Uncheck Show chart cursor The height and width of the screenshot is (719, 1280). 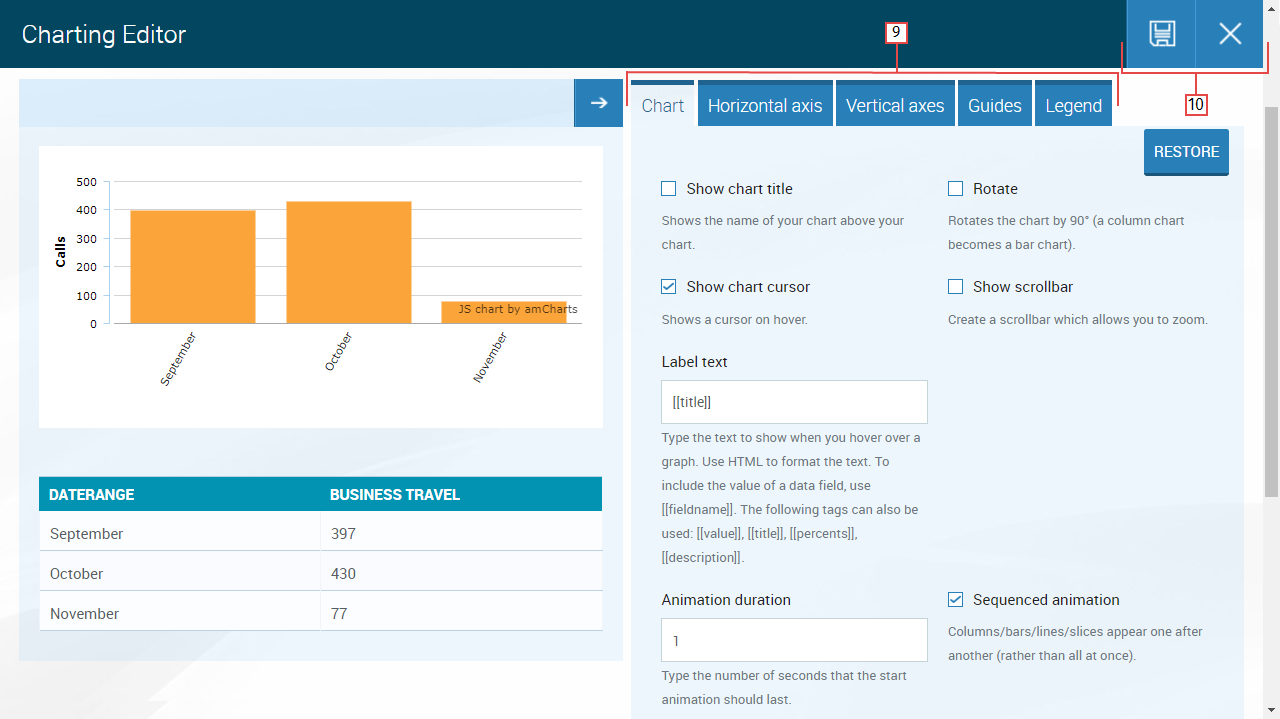[x=669, y=287]
